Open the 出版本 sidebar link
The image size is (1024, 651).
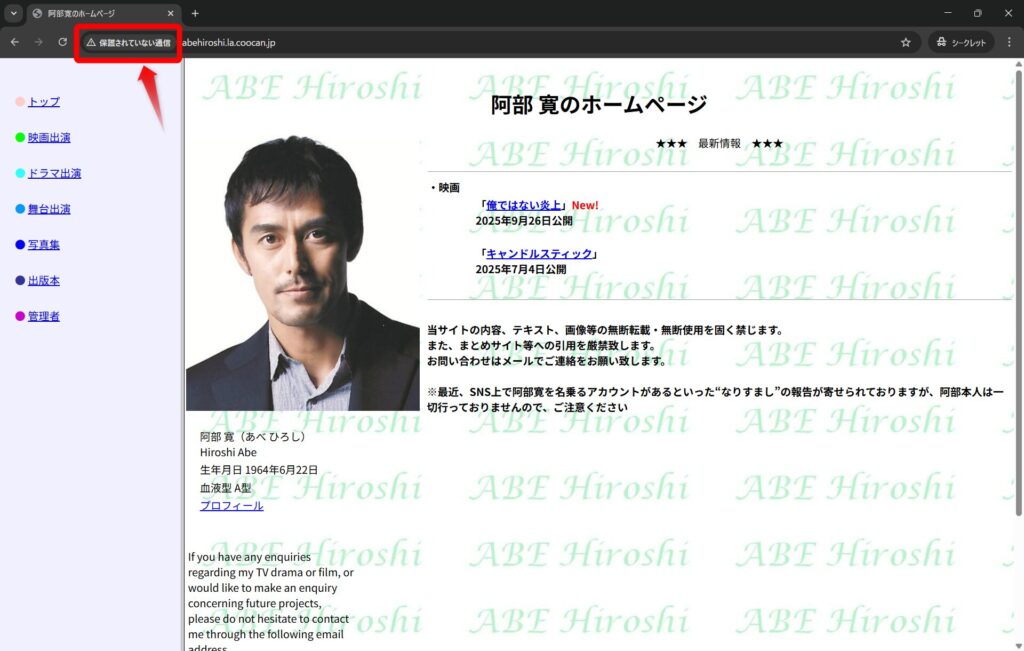[x=44, y=281]
